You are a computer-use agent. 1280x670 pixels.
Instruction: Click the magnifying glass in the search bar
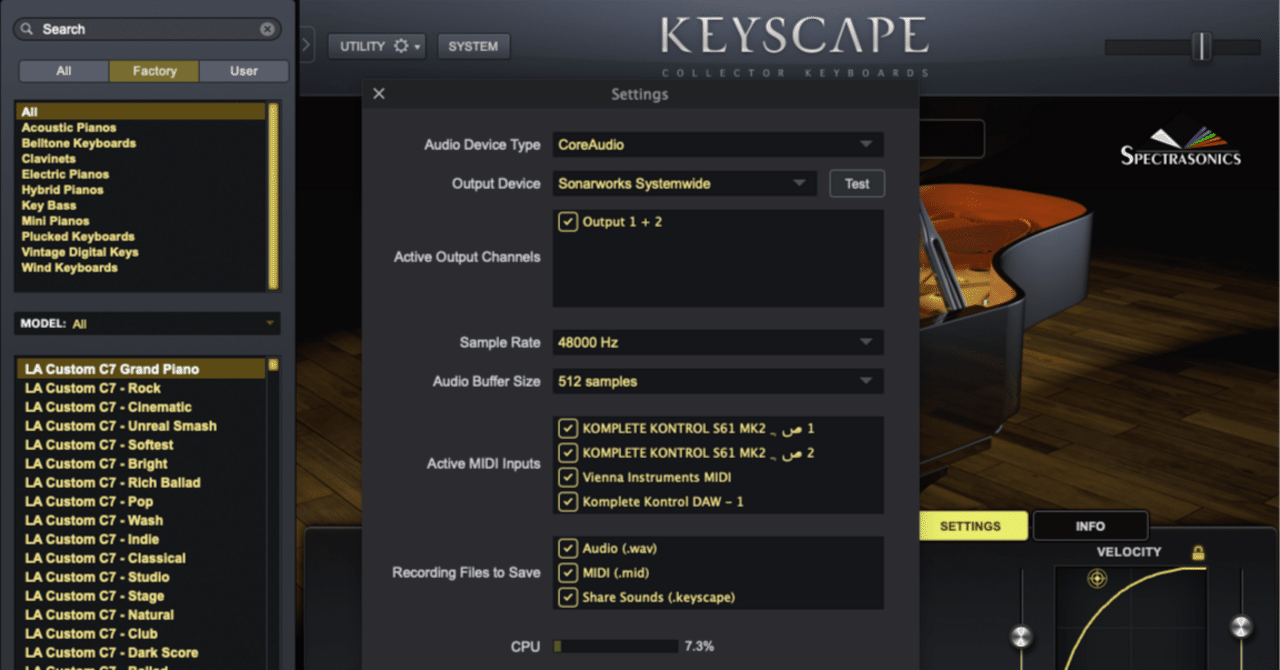tap(27, 29)
